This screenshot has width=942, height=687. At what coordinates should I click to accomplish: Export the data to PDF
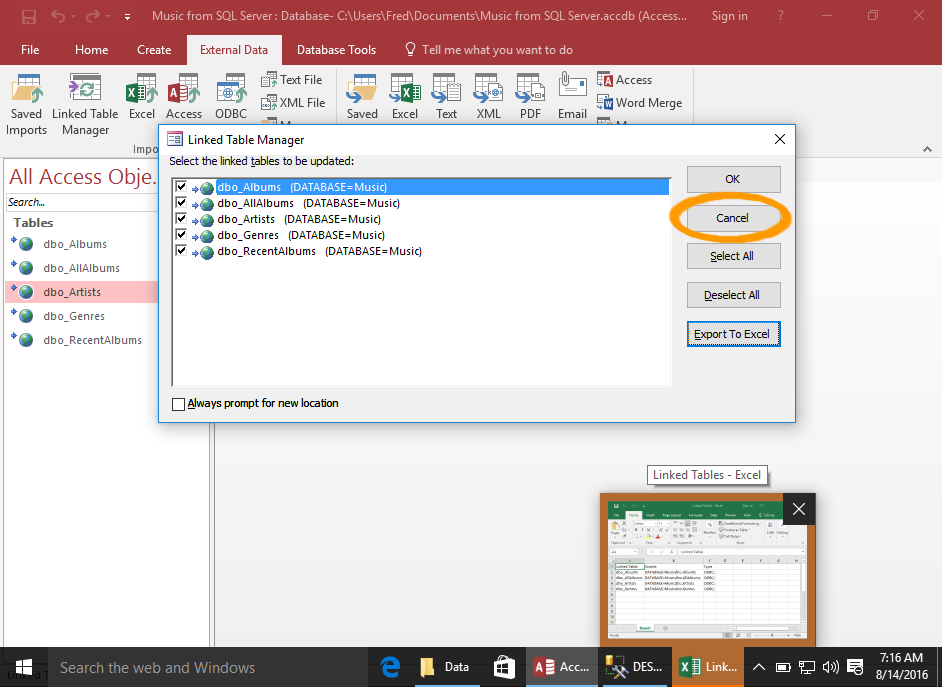click(x=529, y=95)
